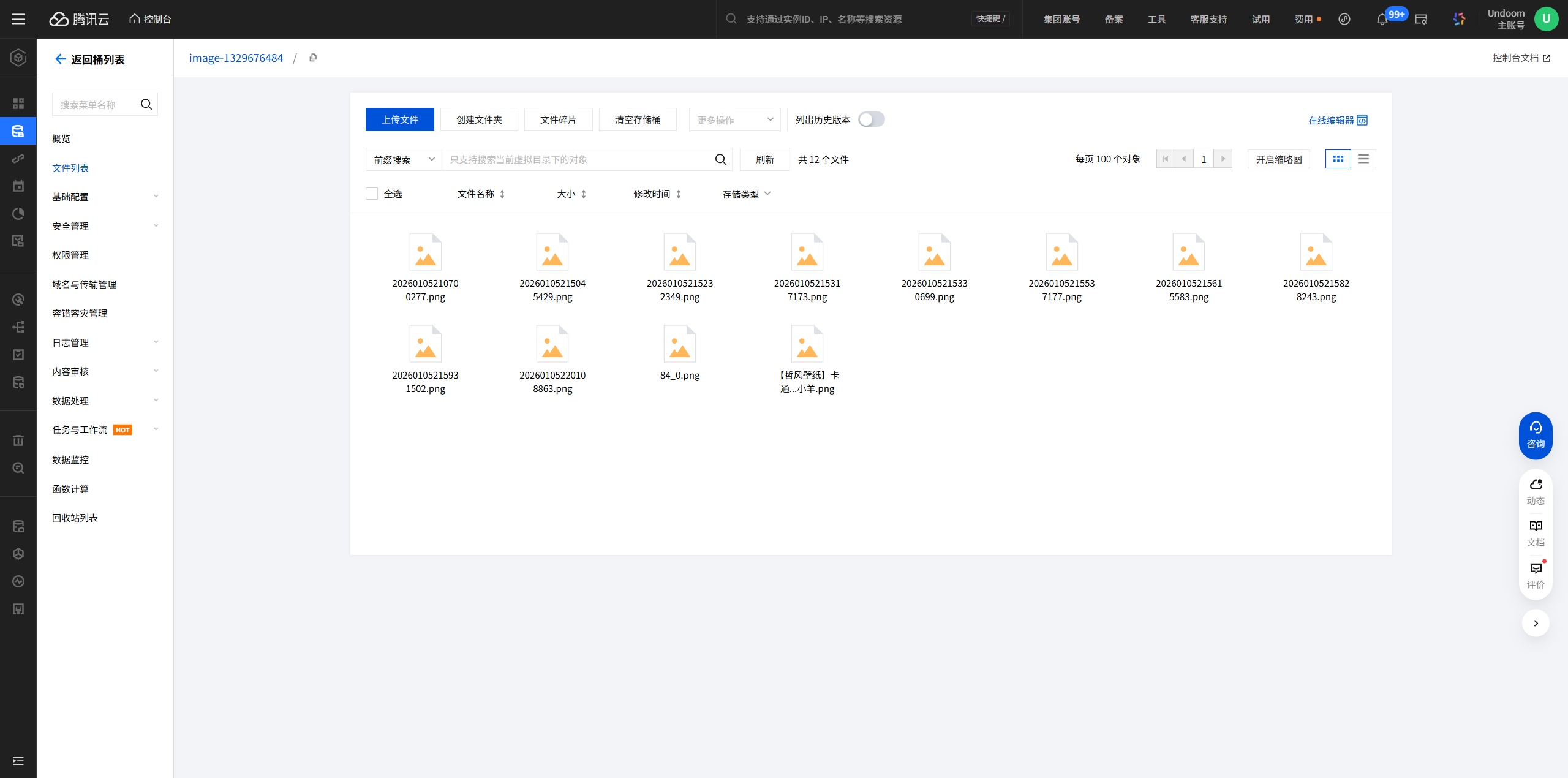This screenshot has height=778, width=1568.
Task: Open the 更多操作 dropdown
Action: (x=734, y=119)
